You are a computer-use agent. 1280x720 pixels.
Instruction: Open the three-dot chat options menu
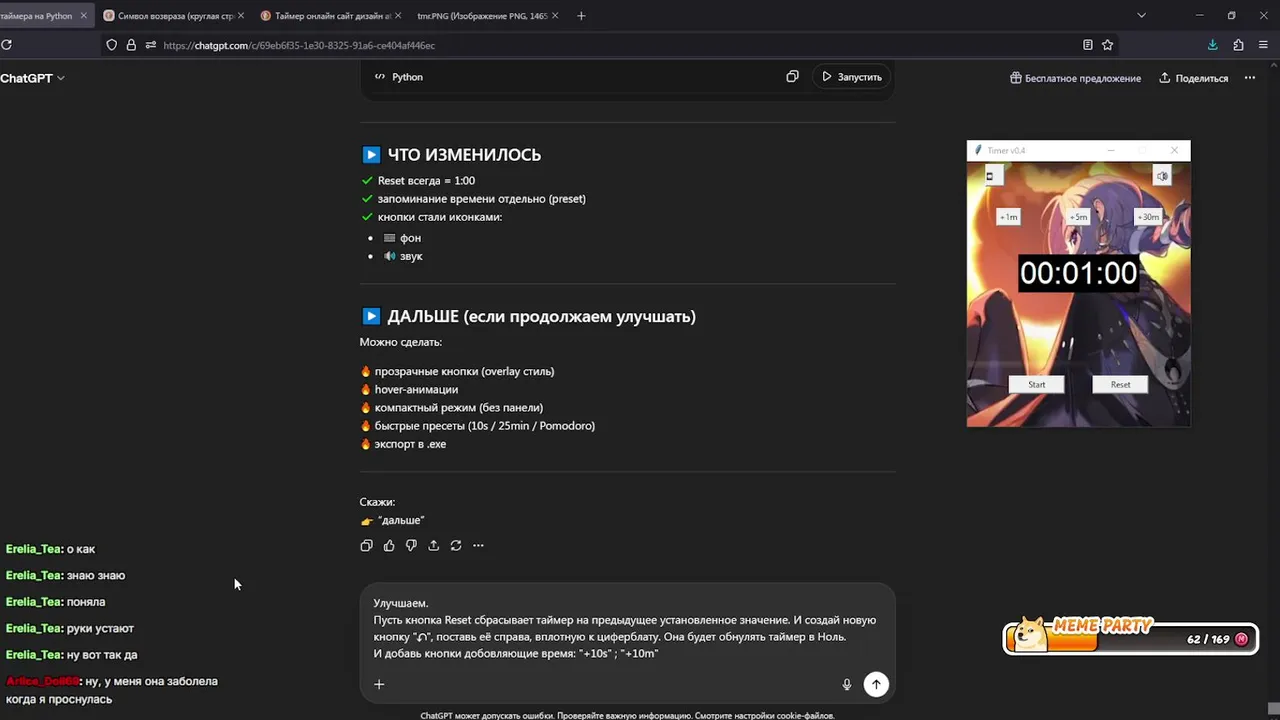(x=1250, y=78)
